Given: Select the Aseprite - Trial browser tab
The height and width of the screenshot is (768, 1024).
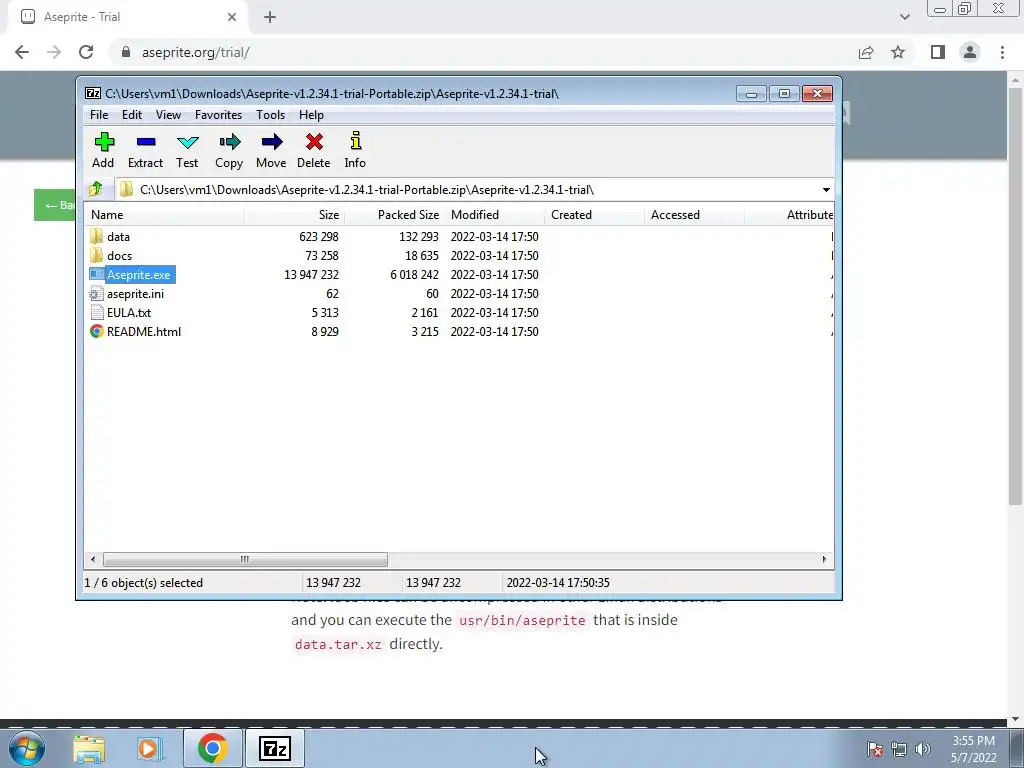Looking at the screenshot, I should (x=127, y=17).
